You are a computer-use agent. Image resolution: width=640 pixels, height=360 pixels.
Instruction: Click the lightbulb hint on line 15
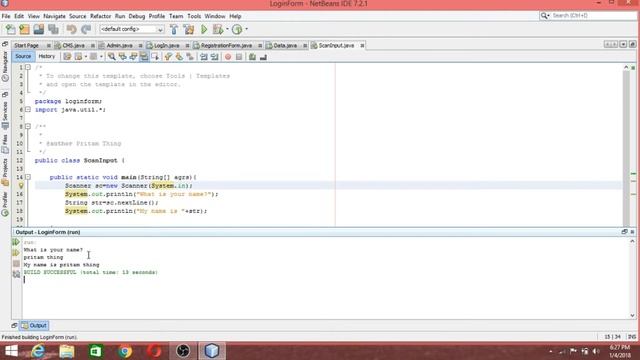point(21,186)
